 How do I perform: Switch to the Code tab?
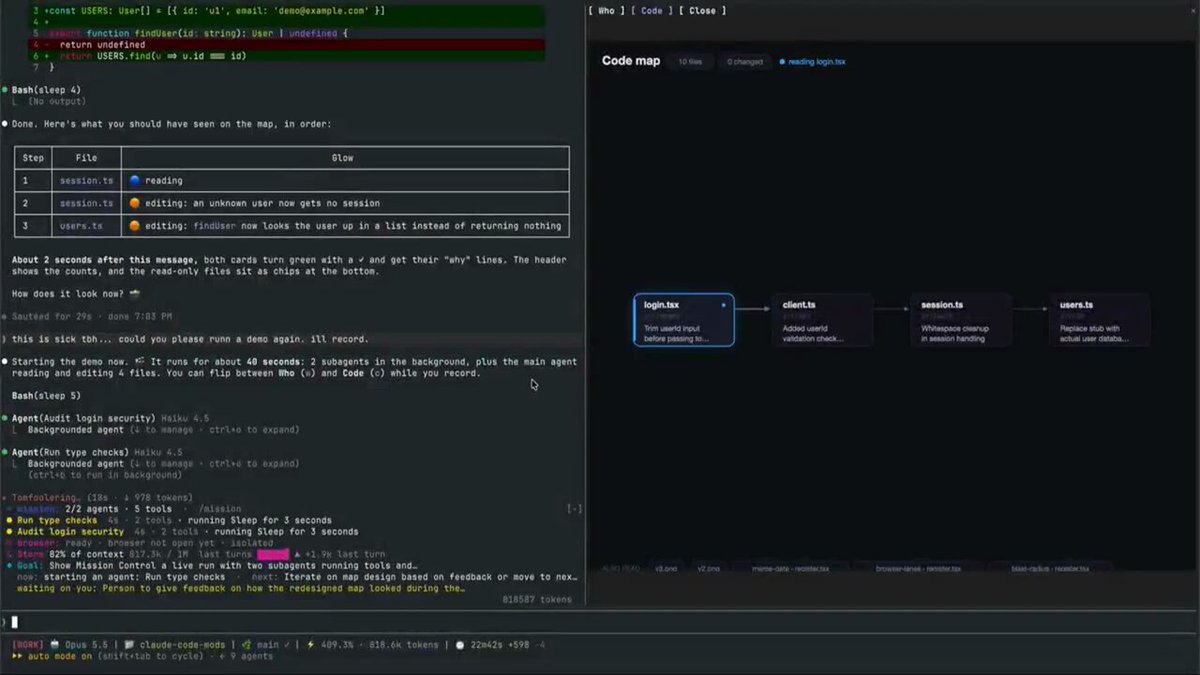tap(651, 10)
